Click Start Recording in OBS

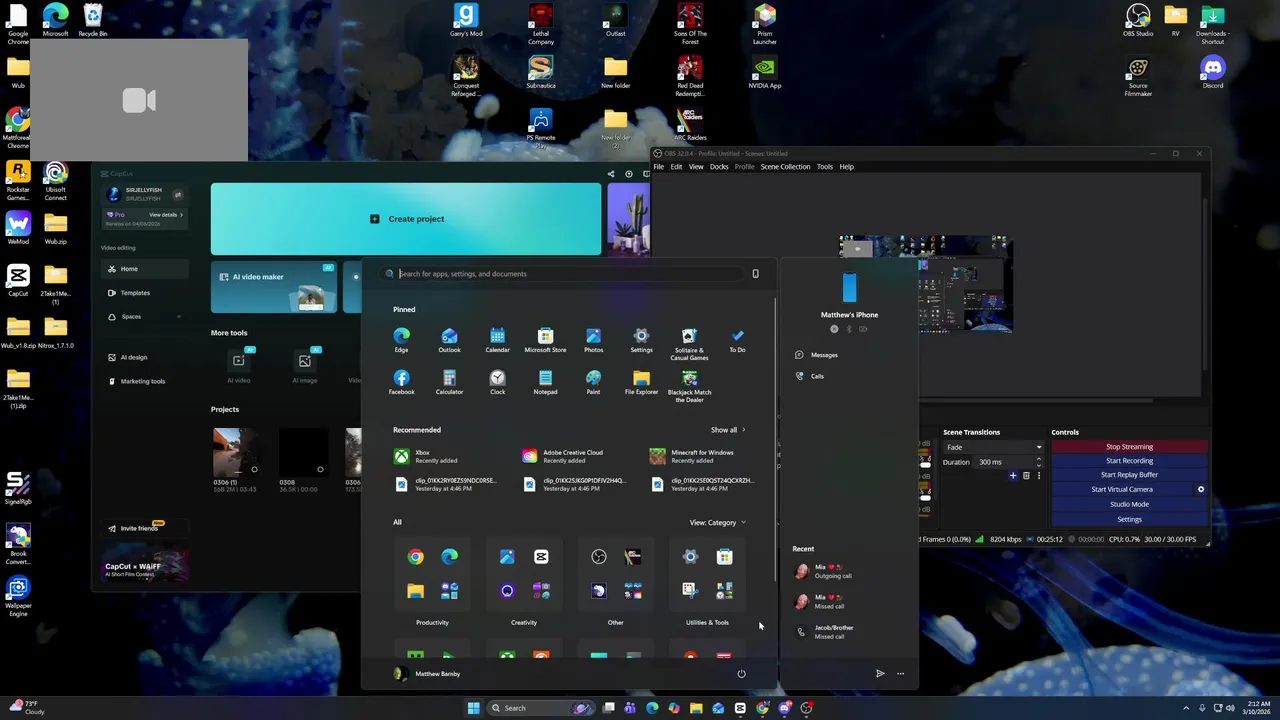pyautogui.click(x=1129, y=461)
